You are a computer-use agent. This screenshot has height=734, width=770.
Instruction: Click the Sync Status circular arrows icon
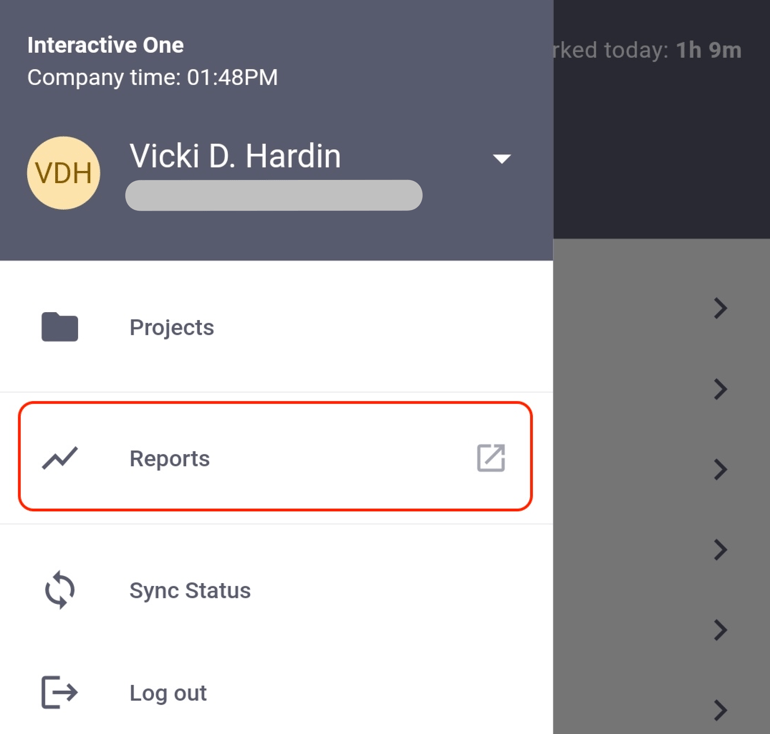[60, 590]
